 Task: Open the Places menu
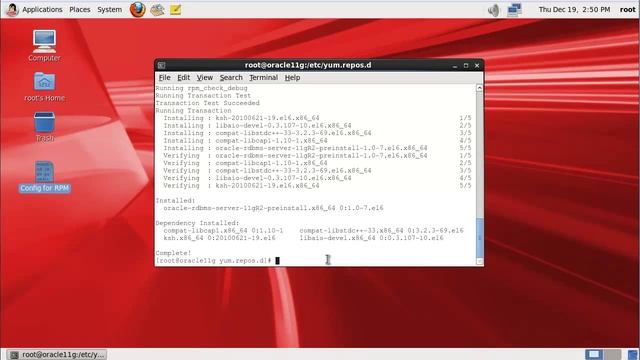80,9
